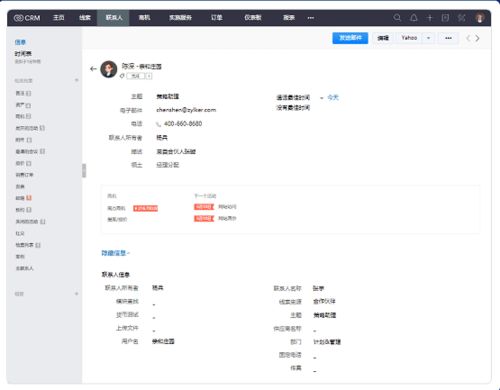Screen dimensions: 500x390
Task: Go back using the left arrow beside contact photo
Action: coord(93,69)
